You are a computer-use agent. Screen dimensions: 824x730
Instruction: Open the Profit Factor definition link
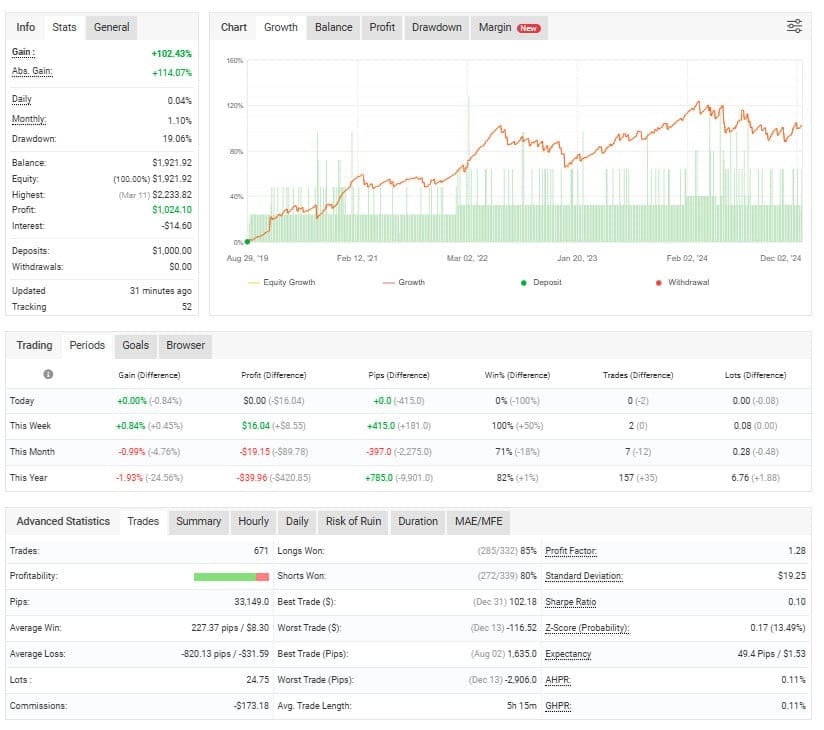click(574, 551)
